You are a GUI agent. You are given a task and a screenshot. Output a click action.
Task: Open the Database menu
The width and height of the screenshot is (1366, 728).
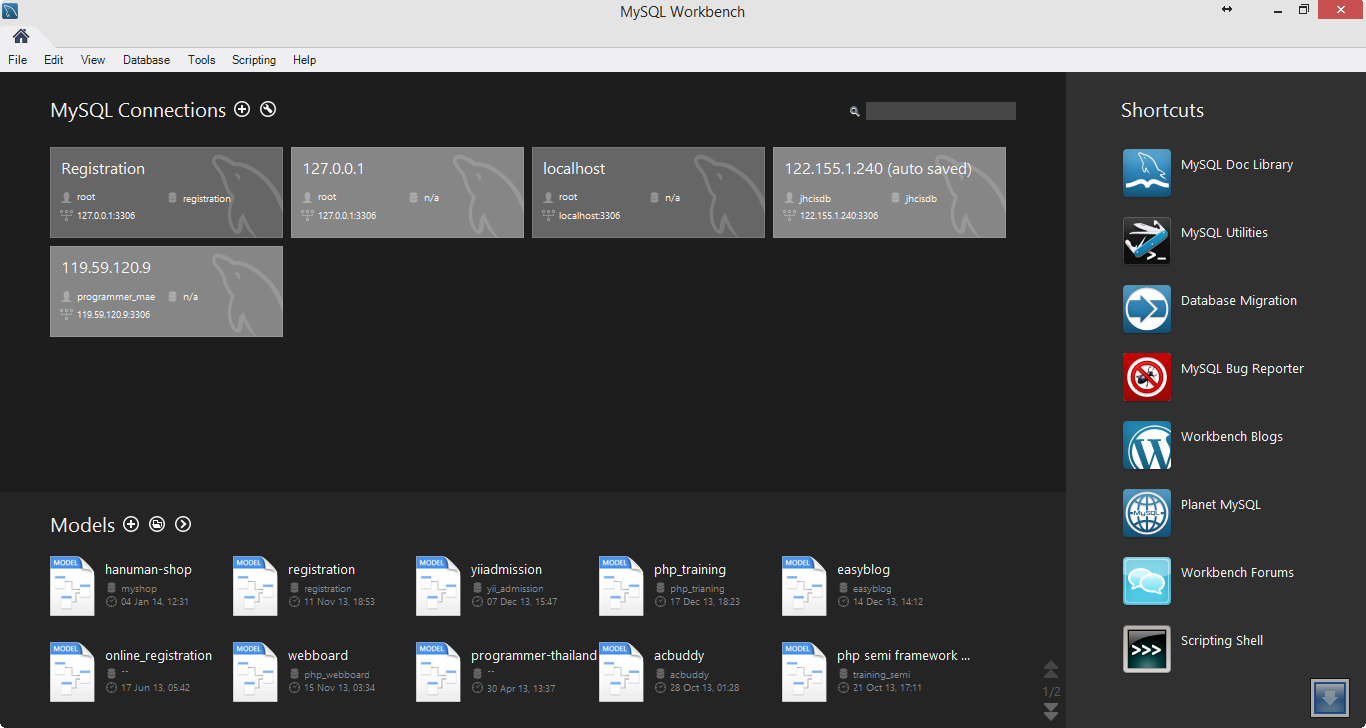[147, 60]
